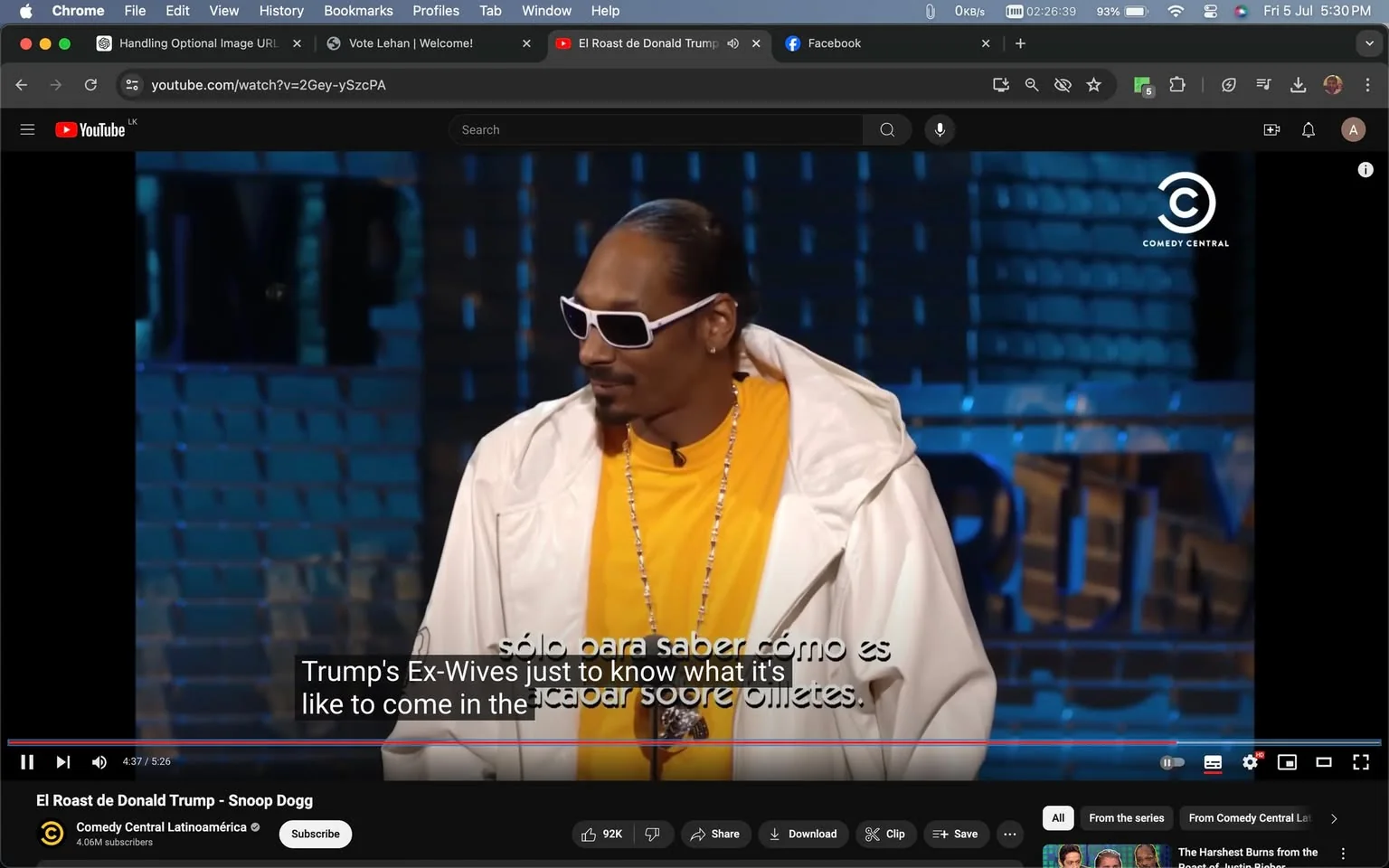Enter full screen mode
Image resolution: width=1389 pixels, height=868 pixels.
[1361, 762]
